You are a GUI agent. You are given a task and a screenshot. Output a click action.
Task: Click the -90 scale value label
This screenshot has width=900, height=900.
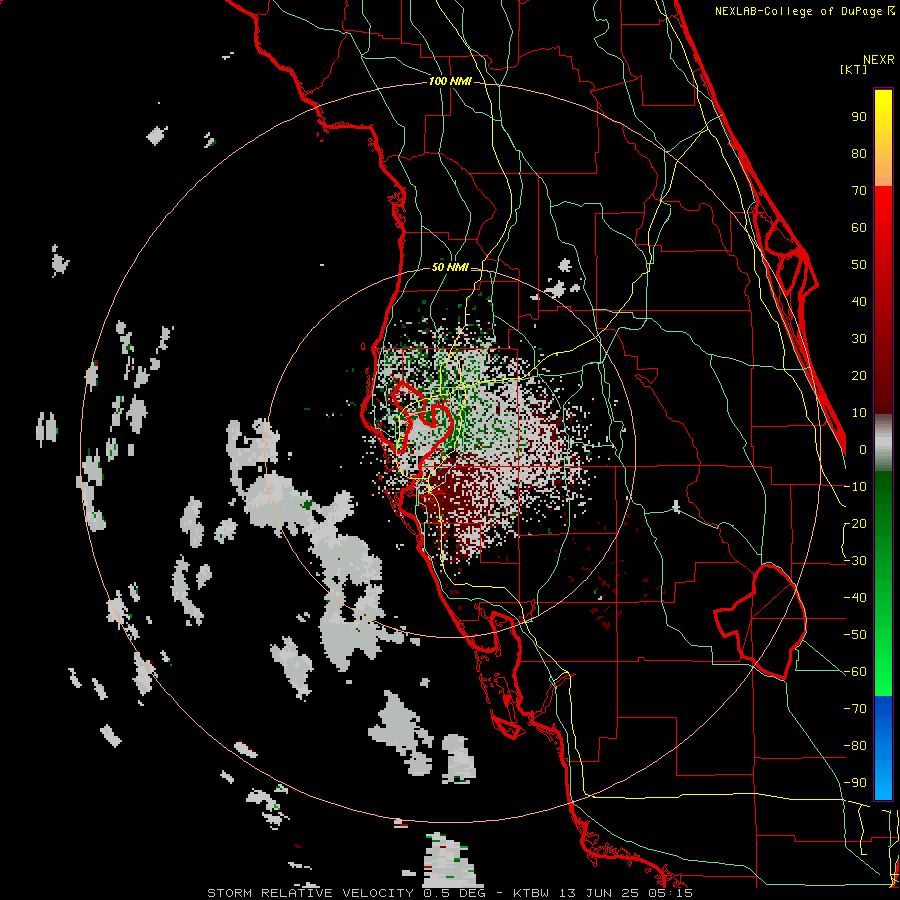[x=855, y=782]
